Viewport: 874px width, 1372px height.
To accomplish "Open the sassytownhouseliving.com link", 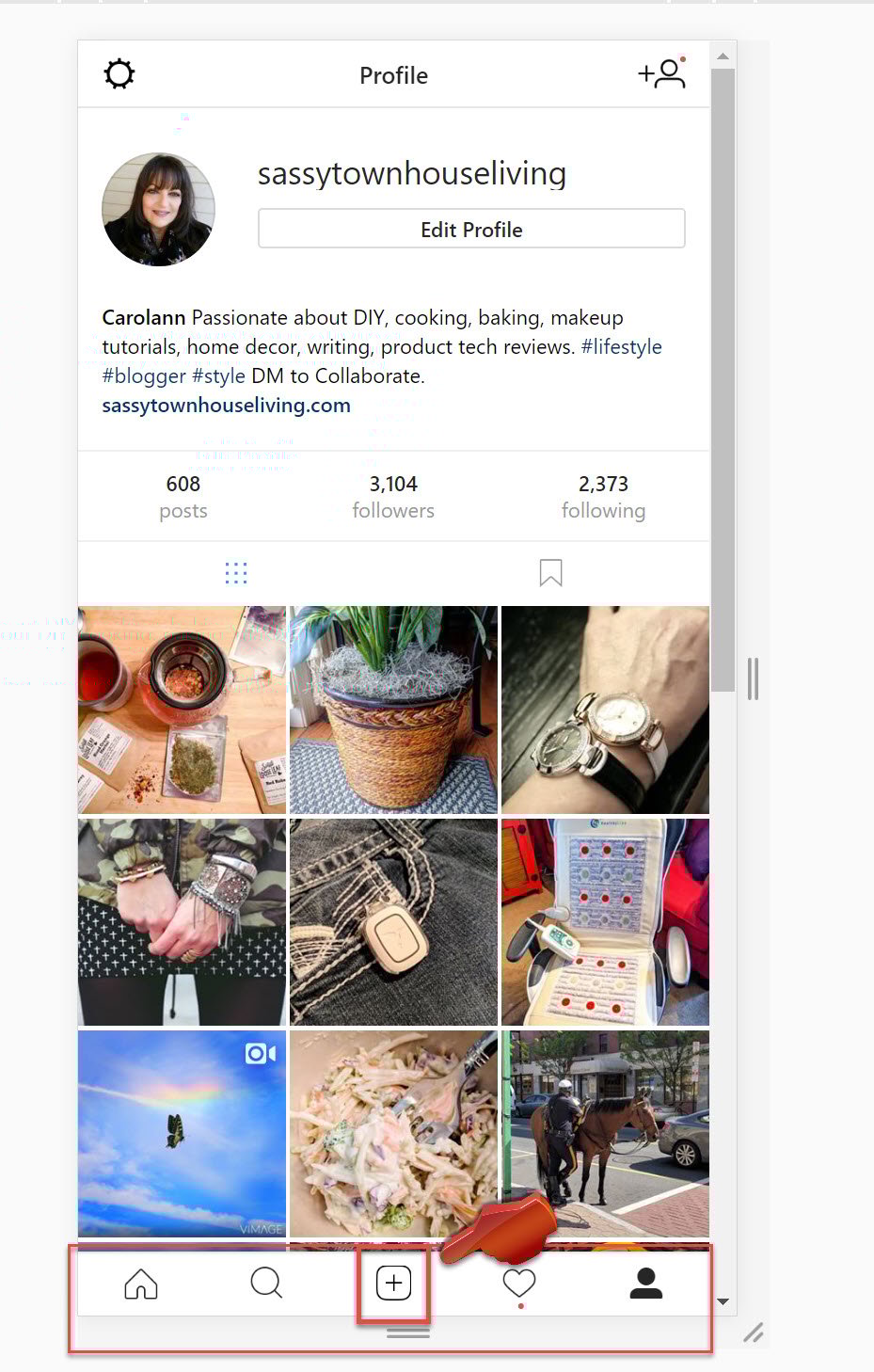I will [227, 406].
